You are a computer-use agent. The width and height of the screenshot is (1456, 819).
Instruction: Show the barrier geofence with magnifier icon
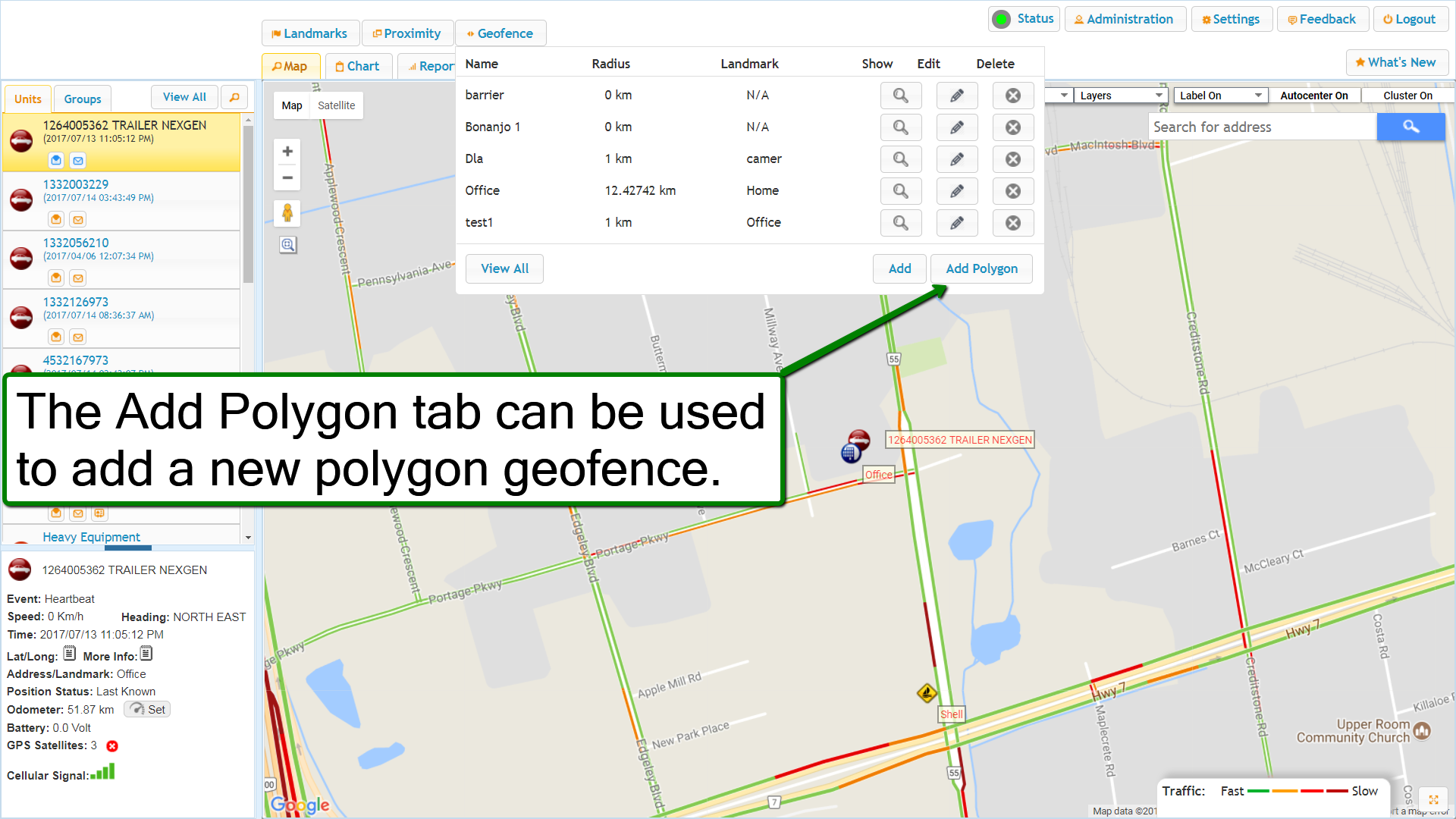coord(900,96)
